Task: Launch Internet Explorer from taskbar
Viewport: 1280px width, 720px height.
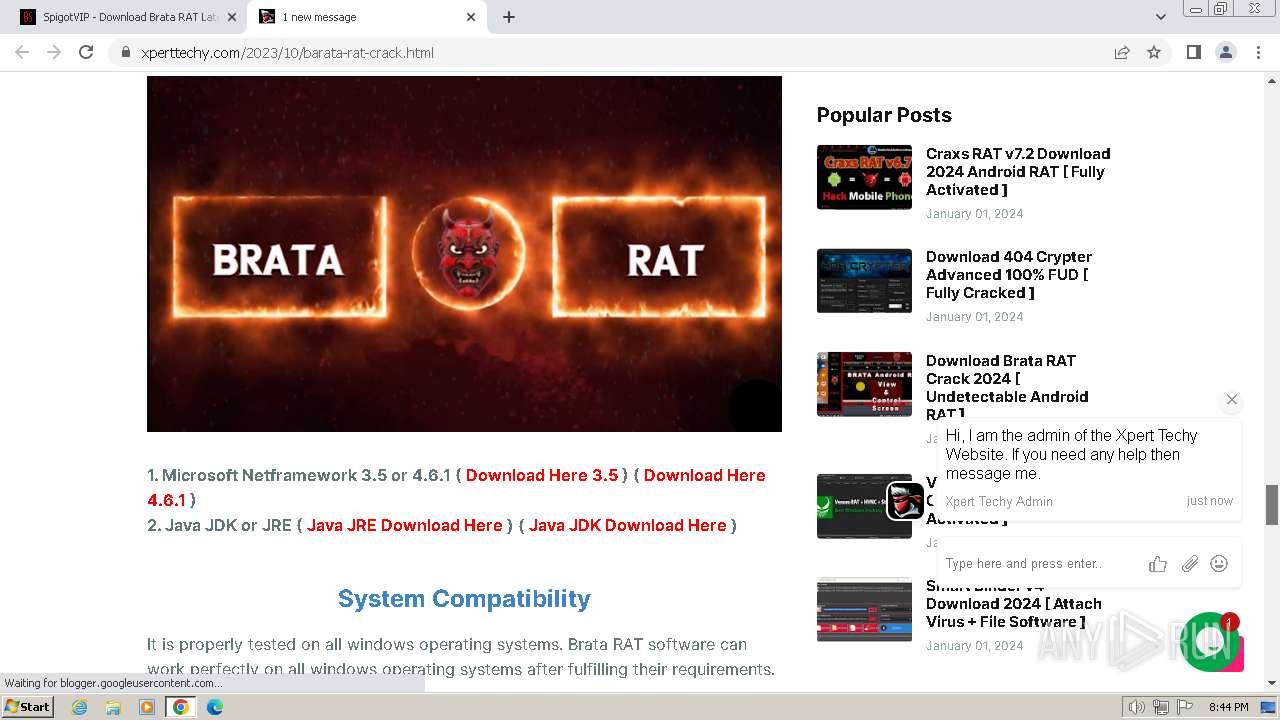Action: (80, 707)
